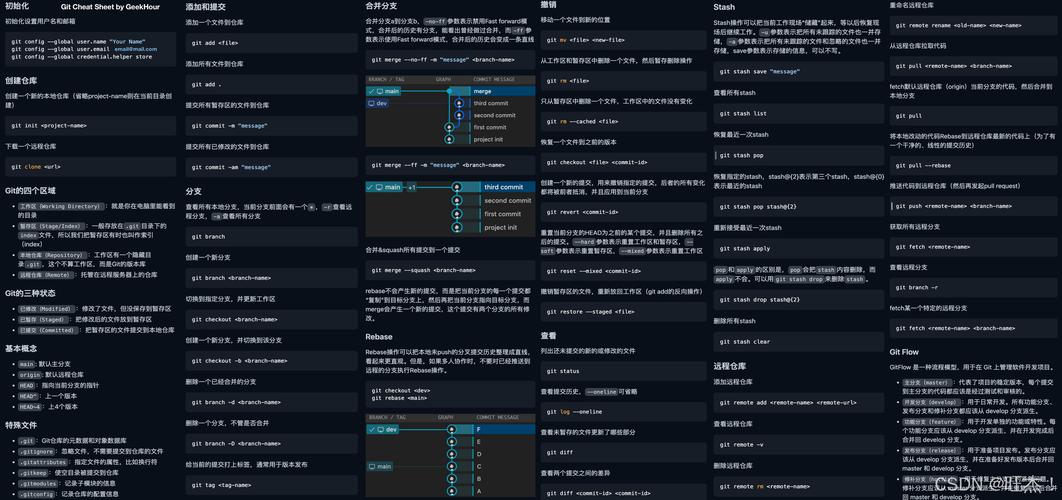Viewport: 1062px width, 500px height.
Task: Select the commit row labeled C
Action: point(450,466)
